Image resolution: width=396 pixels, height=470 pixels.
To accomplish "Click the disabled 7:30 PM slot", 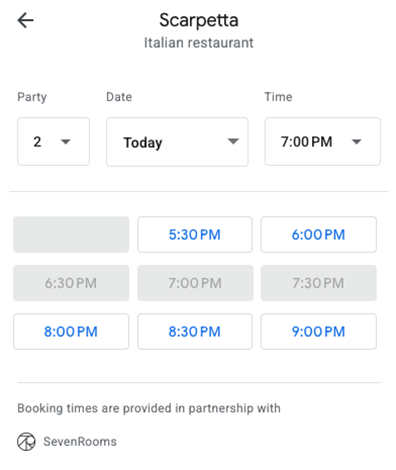I will click(x=319, y=283).
